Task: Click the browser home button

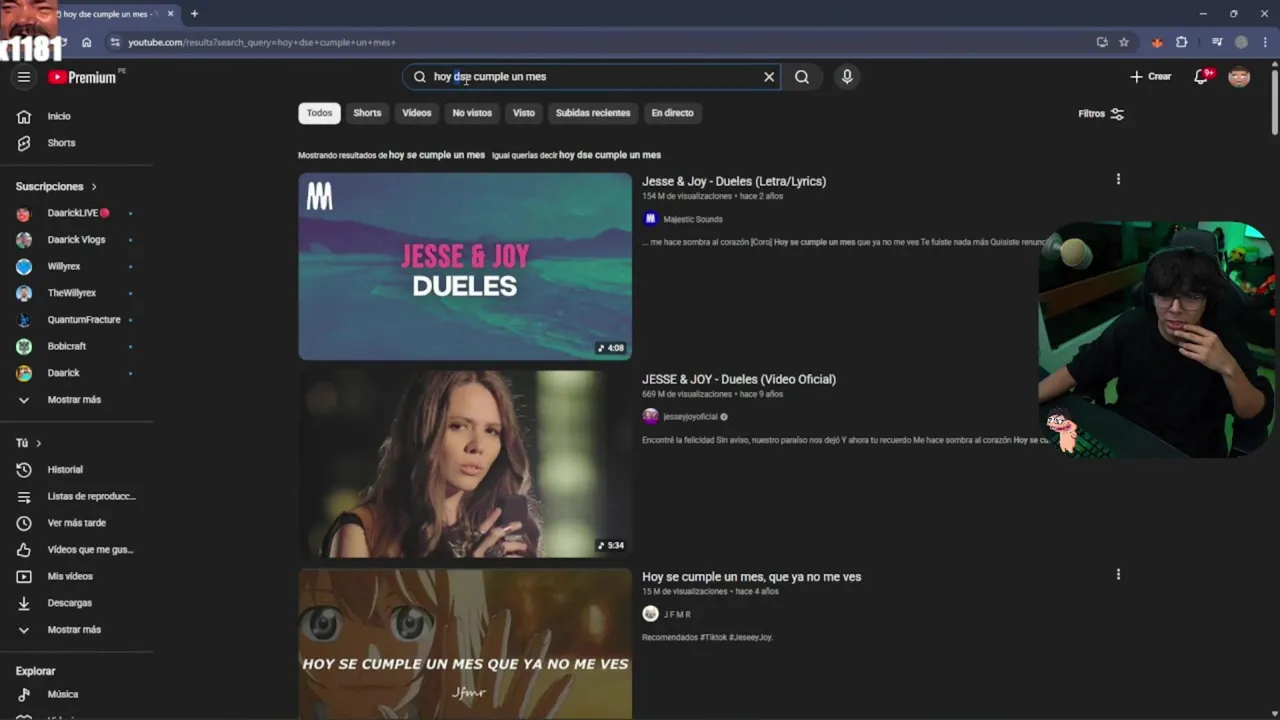Action: [x=87, y=42]
